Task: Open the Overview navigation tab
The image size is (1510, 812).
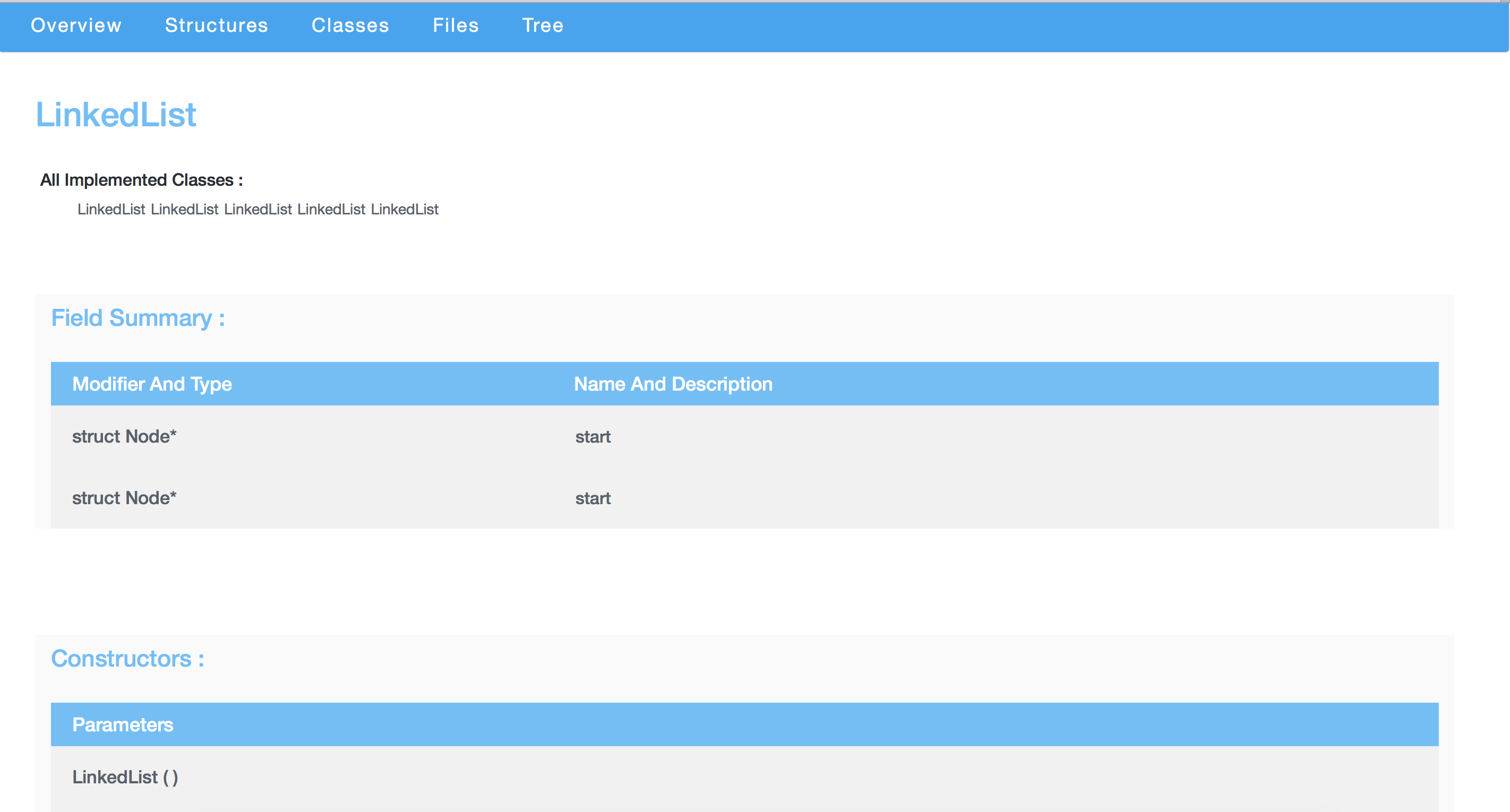Action: 76,25
